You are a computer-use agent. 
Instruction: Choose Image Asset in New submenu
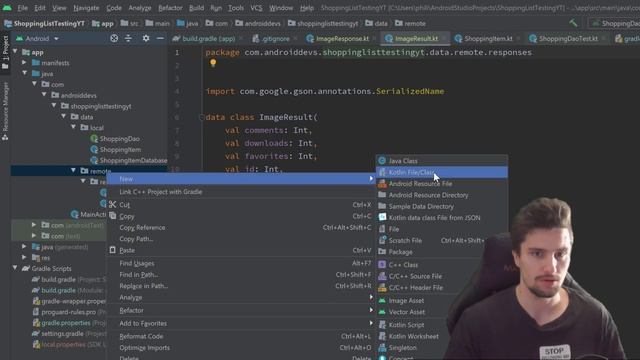pyautogui.click(x=412, y=301)
